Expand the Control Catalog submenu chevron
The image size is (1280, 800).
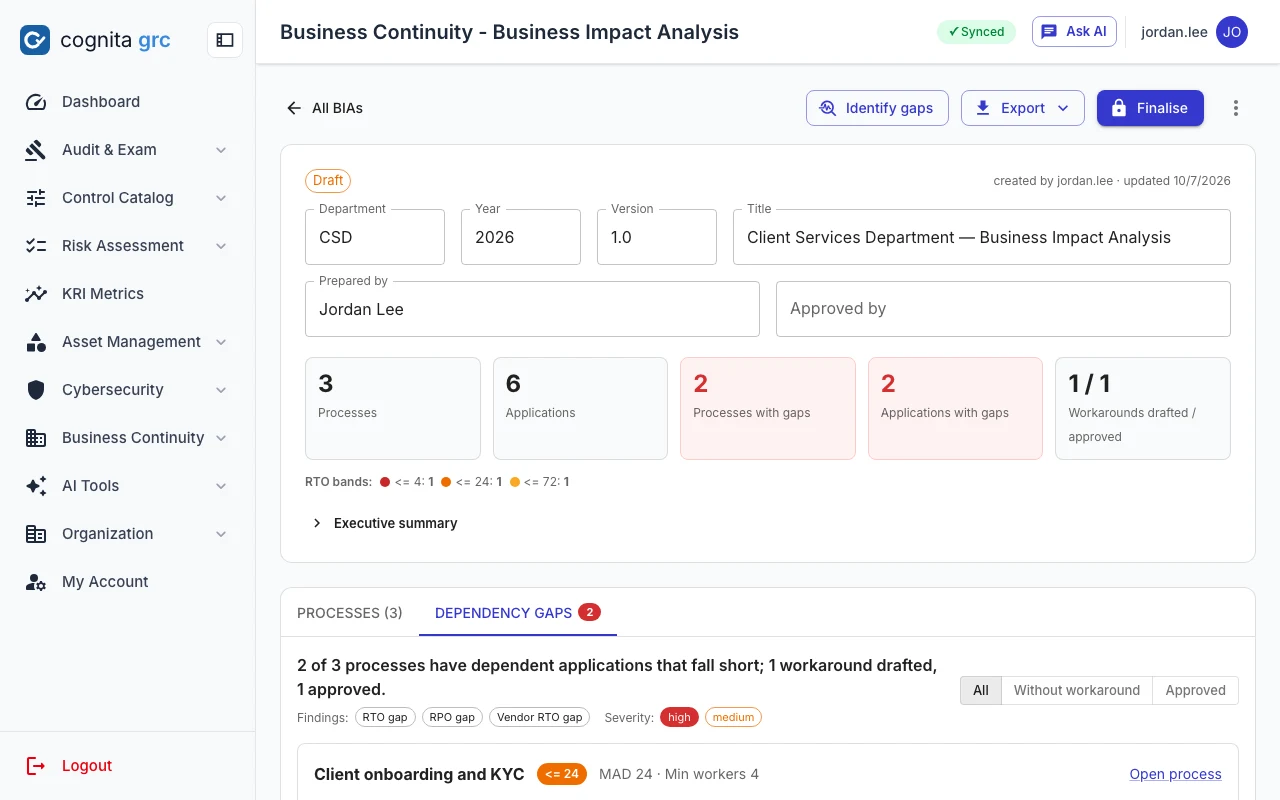(x=221, y=198)
